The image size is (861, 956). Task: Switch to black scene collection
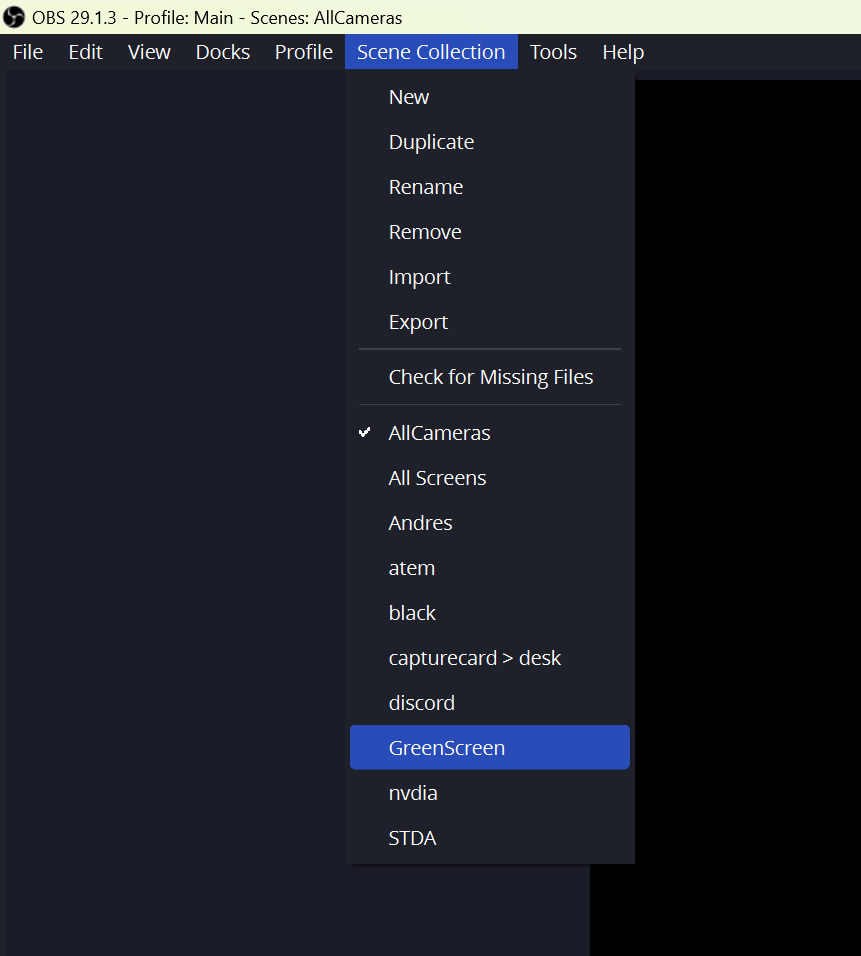[x=490, y=613]
